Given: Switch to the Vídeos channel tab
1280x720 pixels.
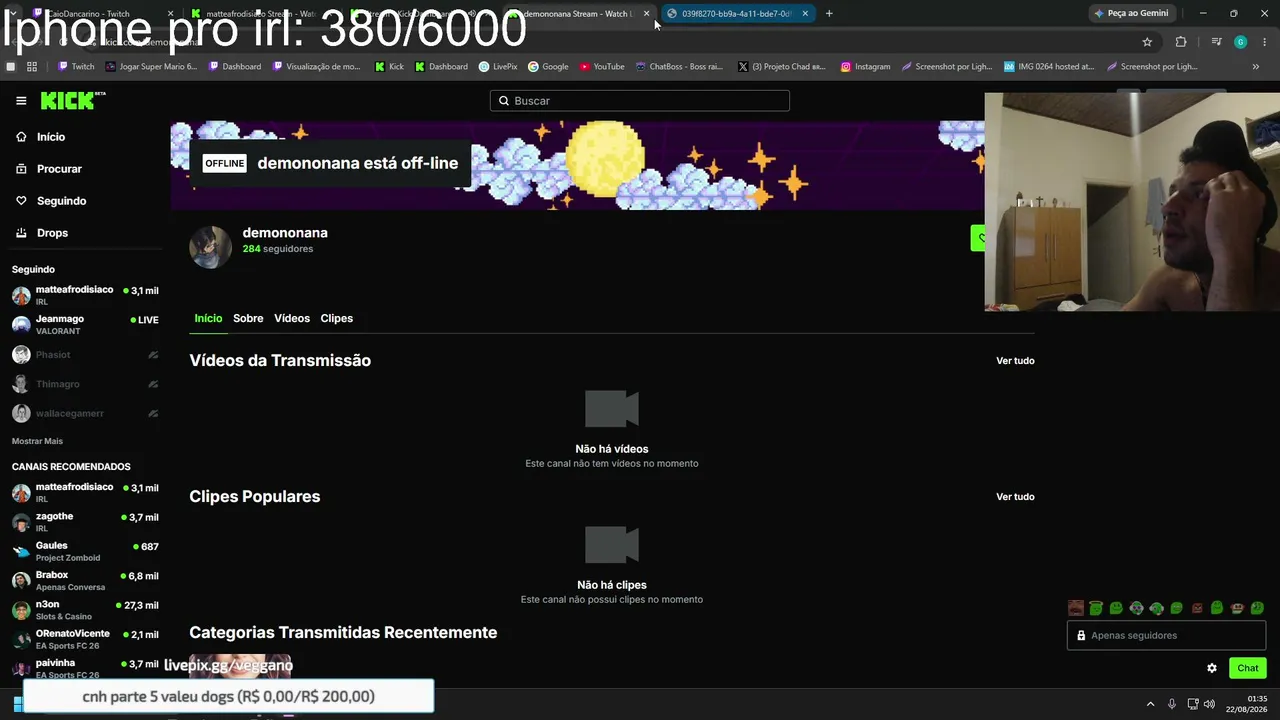Looking at the screenshot, I should [x=292, y=318].
